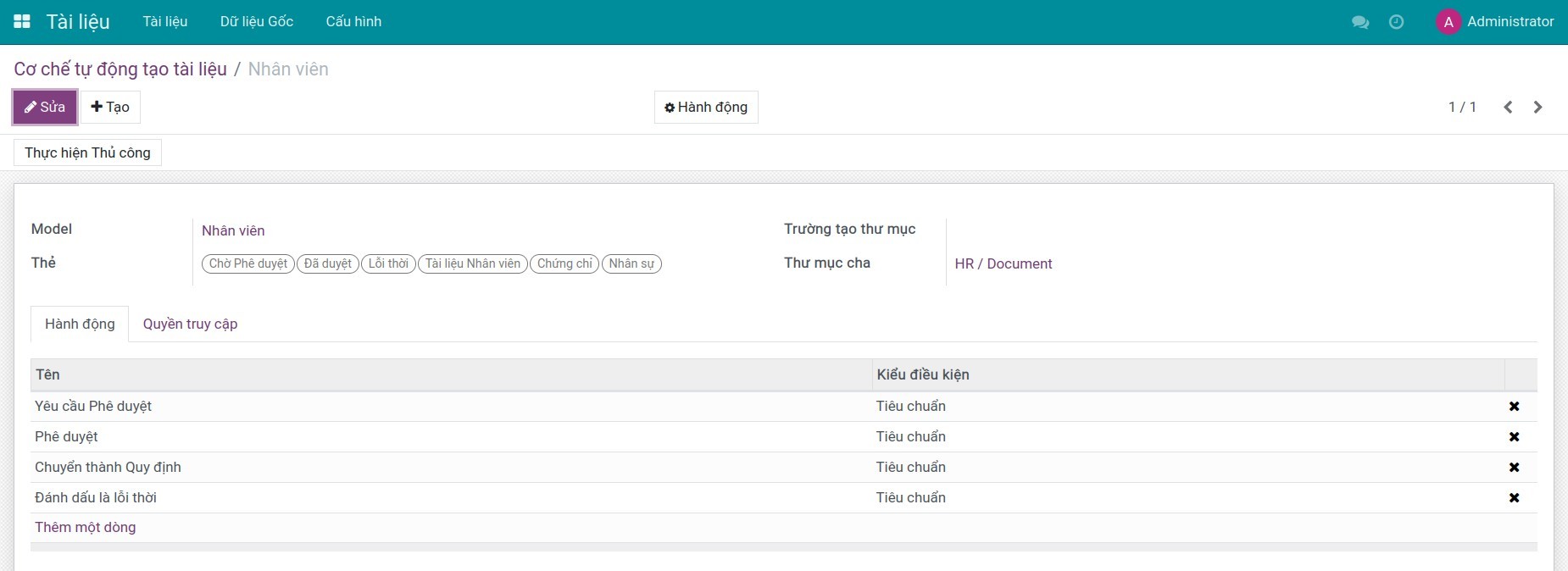The image size is (1568, 571).
Task: Click the Administrator user avatar
Action: 1448,22
